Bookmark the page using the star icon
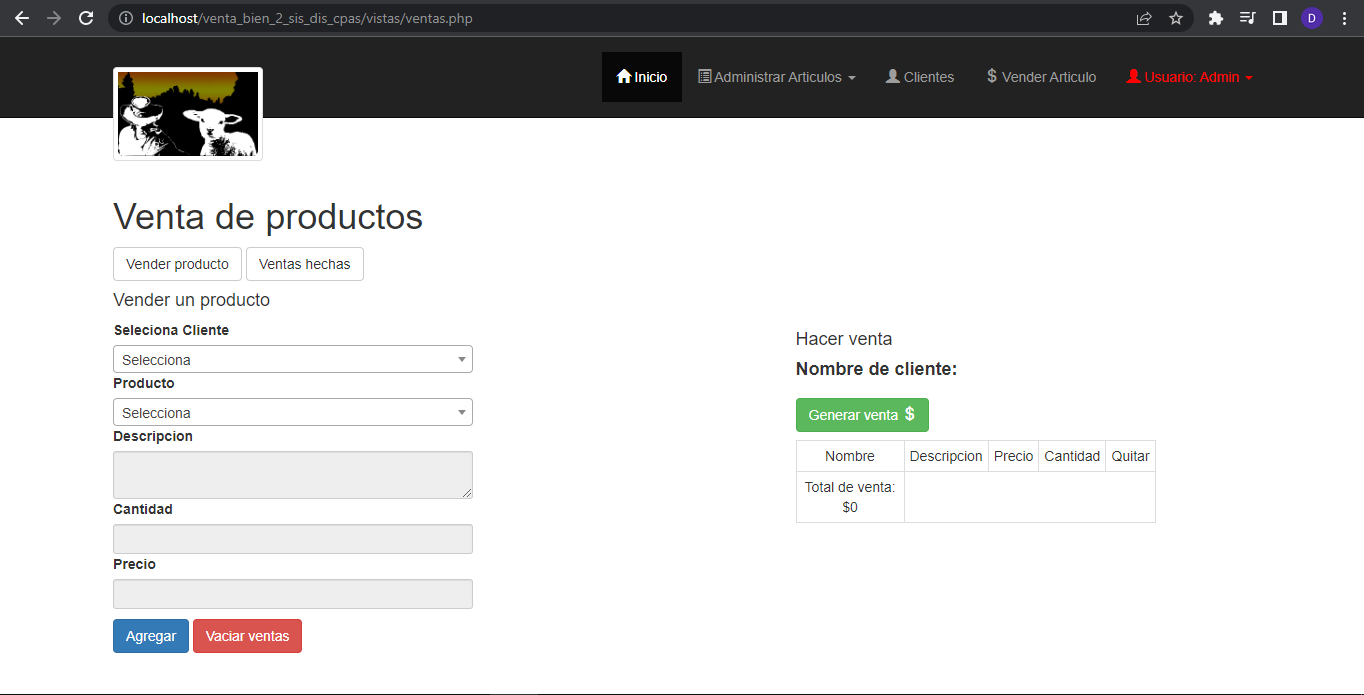 click(1176, 18)
